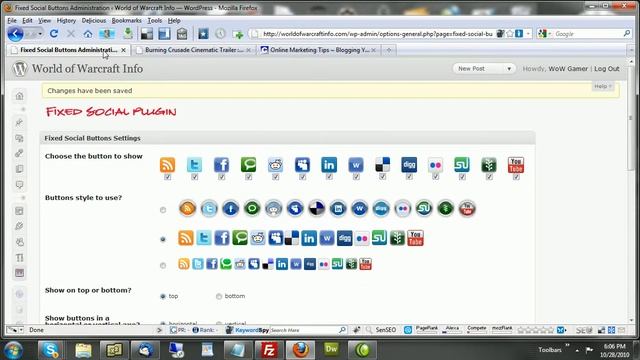Click the browser address bar URL

[378, 34]
